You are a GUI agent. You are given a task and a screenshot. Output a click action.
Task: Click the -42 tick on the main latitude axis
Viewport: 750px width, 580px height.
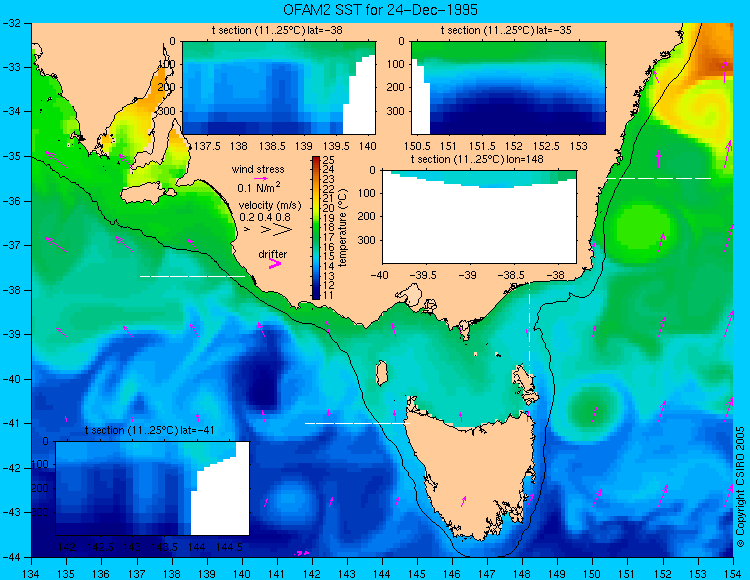click(11, 468)
